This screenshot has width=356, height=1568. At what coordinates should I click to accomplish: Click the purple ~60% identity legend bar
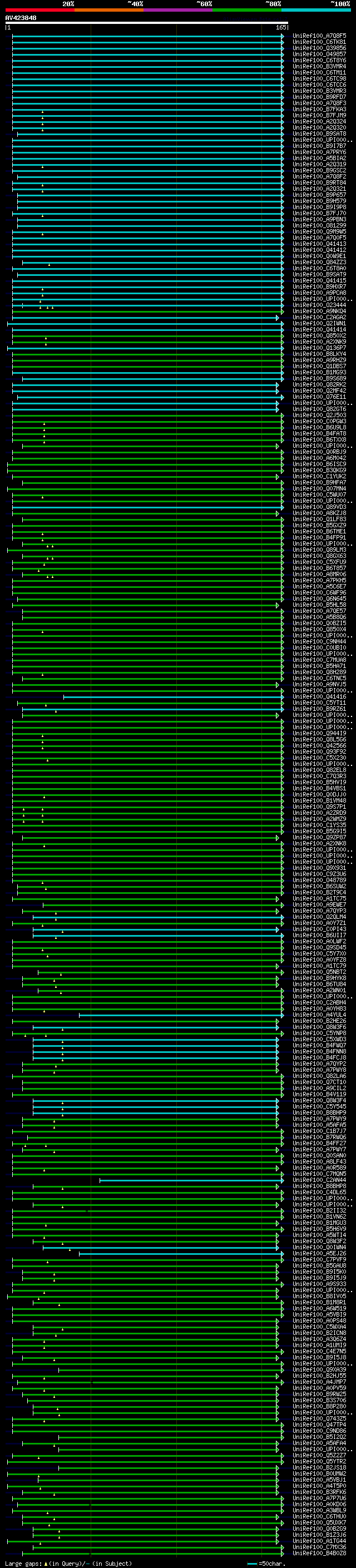coord(179,10)
